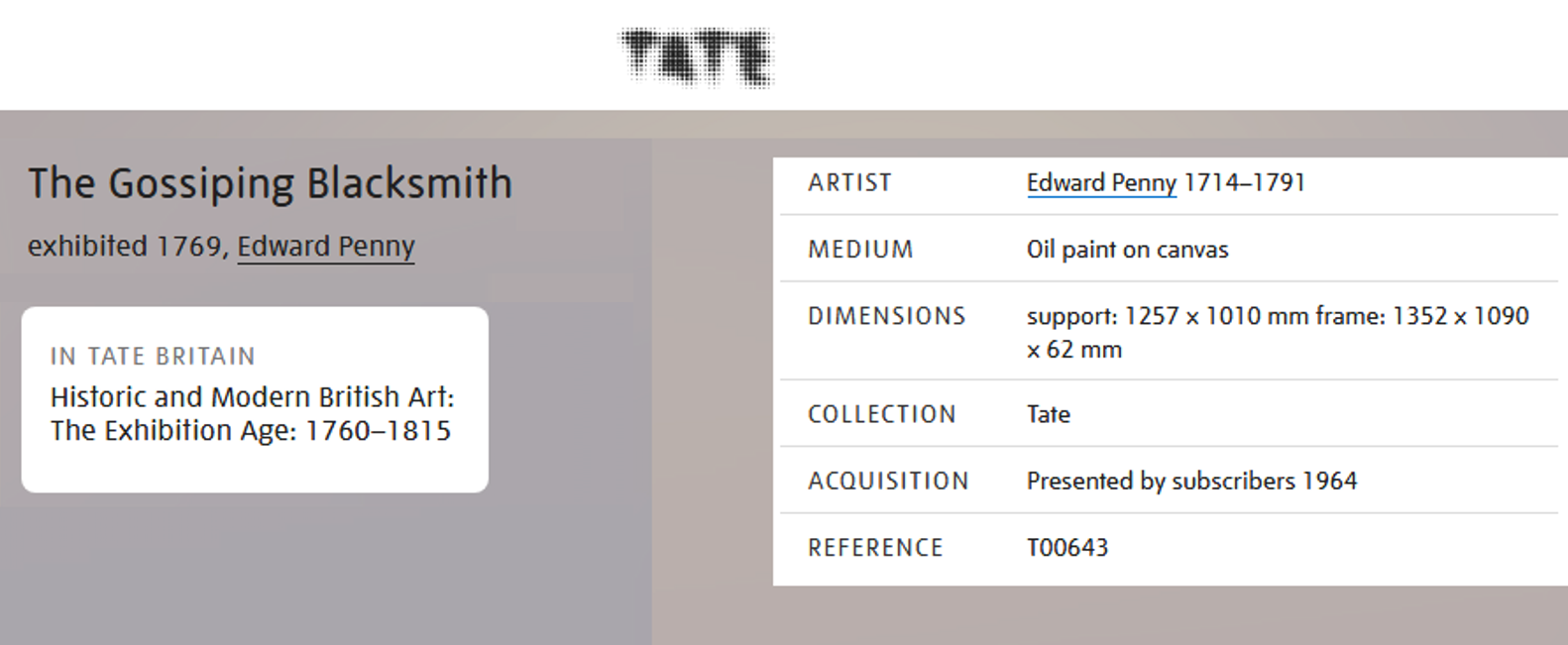Click the Dimensions row label
Image resolution: width=1568 pixels, height=645 pixels.
[x=886, y=316]
